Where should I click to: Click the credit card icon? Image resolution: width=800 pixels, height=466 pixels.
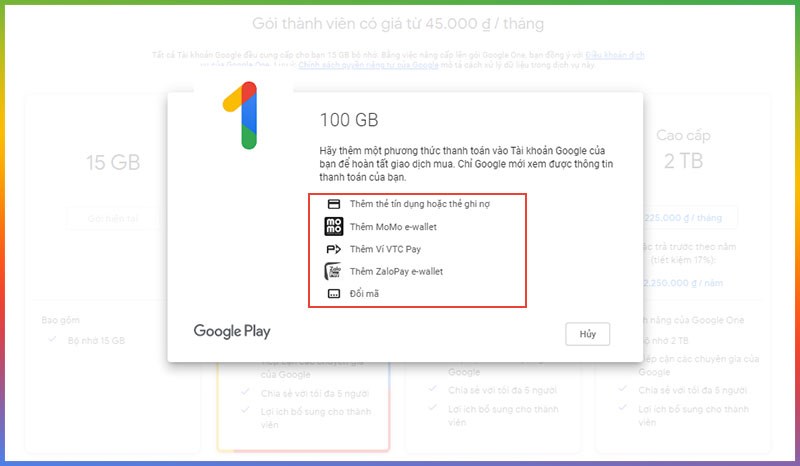pos(333,204)
